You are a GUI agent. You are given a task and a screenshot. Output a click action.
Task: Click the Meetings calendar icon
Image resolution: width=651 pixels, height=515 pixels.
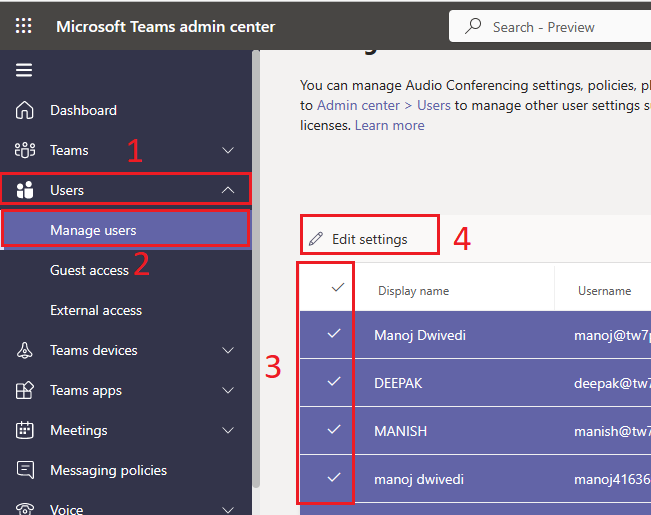pyautogui.click(x=25, y=430)
